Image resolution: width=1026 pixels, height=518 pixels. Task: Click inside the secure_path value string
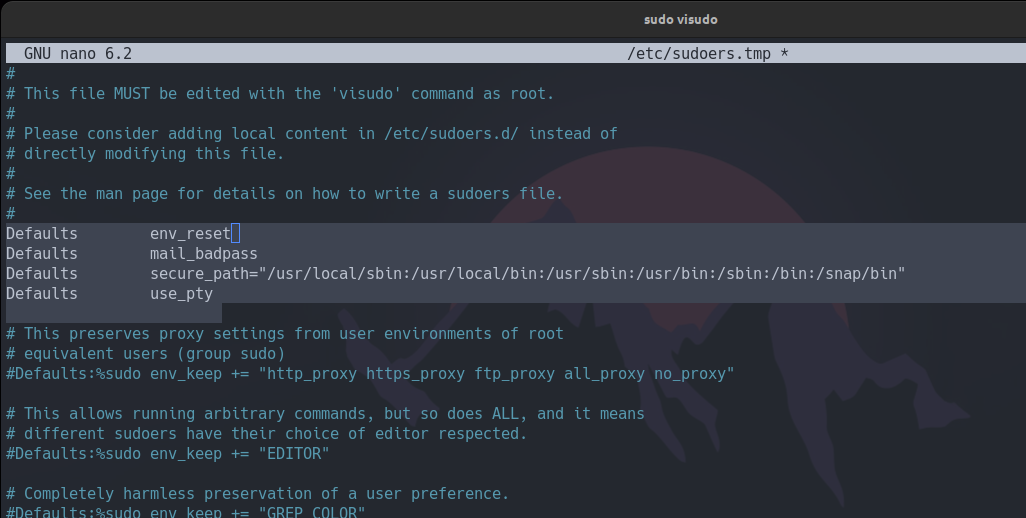pyautogui.click(x=580, y=274)
